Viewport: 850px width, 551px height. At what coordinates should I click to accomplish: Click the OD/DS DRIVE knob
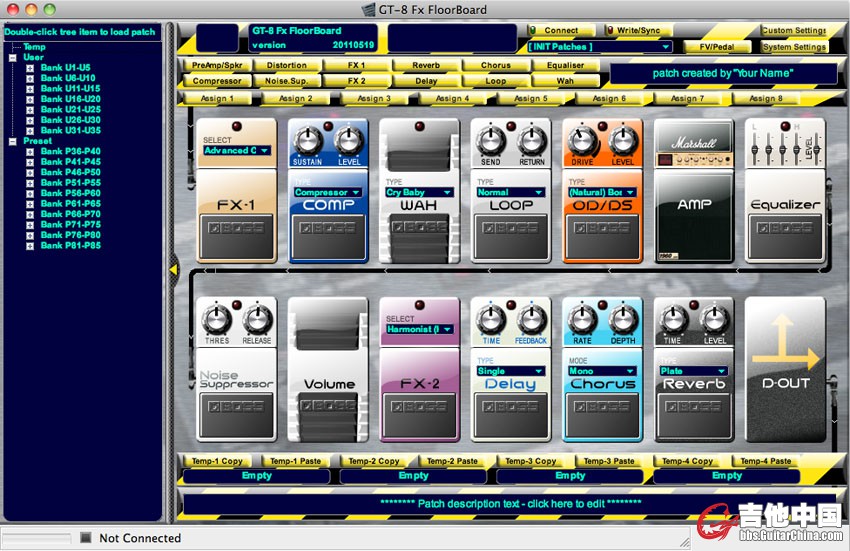pyautogui.click(x=582, y=141)
